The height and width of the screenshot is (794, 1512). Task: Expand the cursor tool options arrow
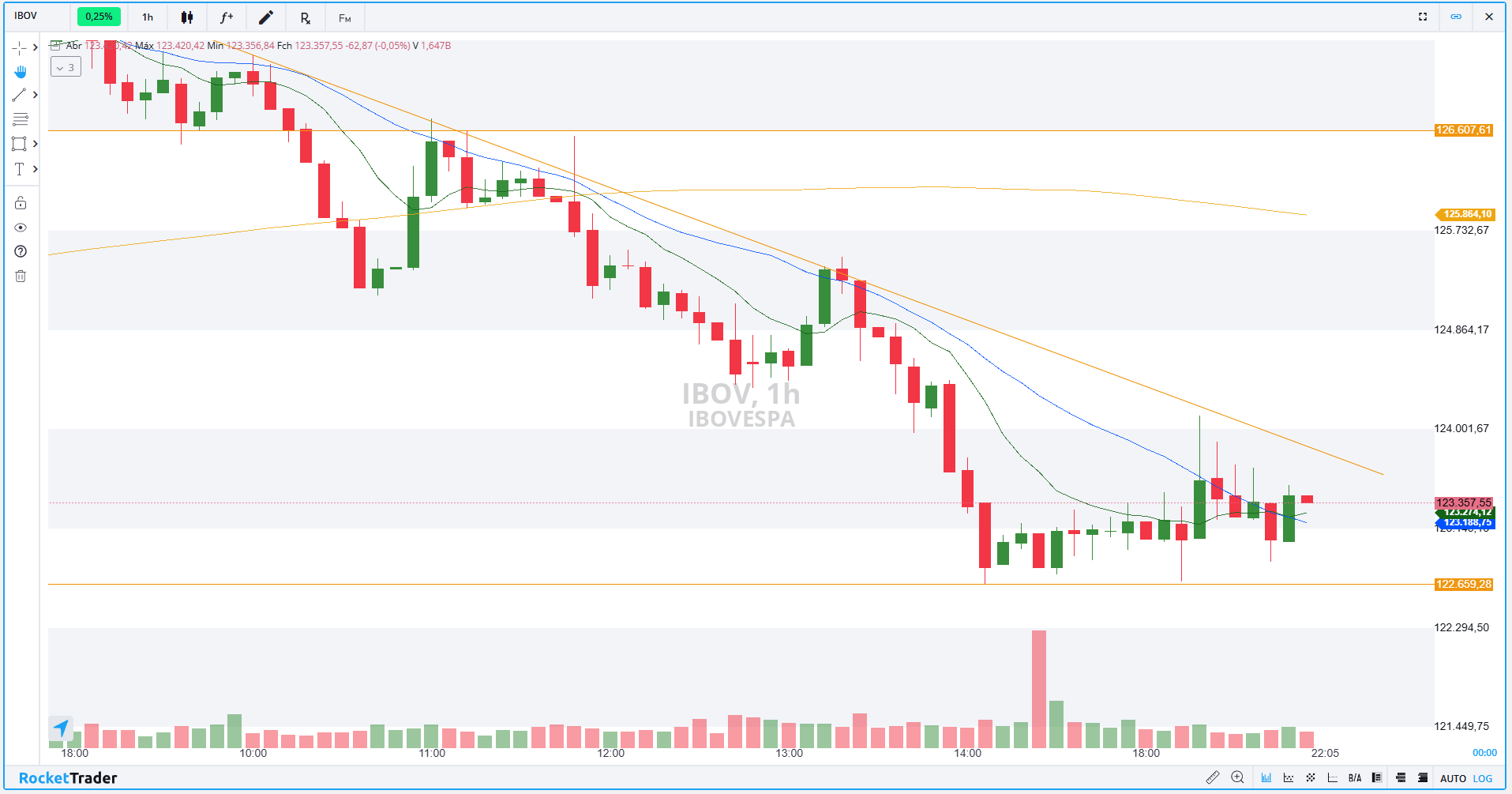pyautogui.click(x=35, y=47)
